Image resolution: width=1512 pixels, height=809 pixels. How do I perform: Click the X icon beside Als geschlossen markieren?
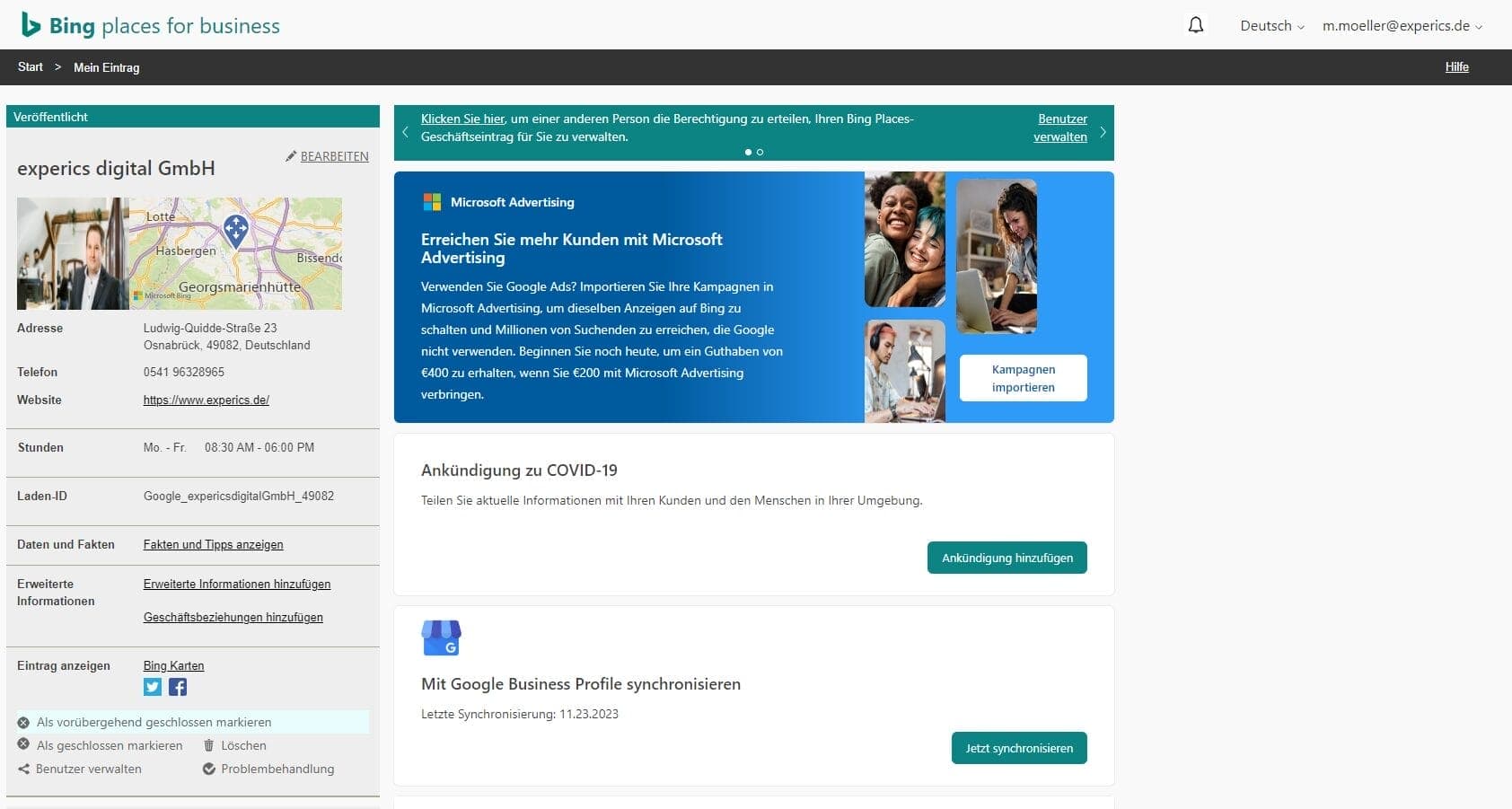[x=23, y=744]
